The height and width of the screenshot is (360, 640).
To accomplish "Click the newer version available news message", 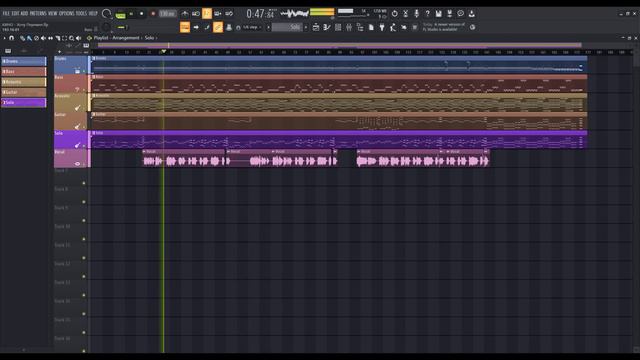I will tap(444, 27).
